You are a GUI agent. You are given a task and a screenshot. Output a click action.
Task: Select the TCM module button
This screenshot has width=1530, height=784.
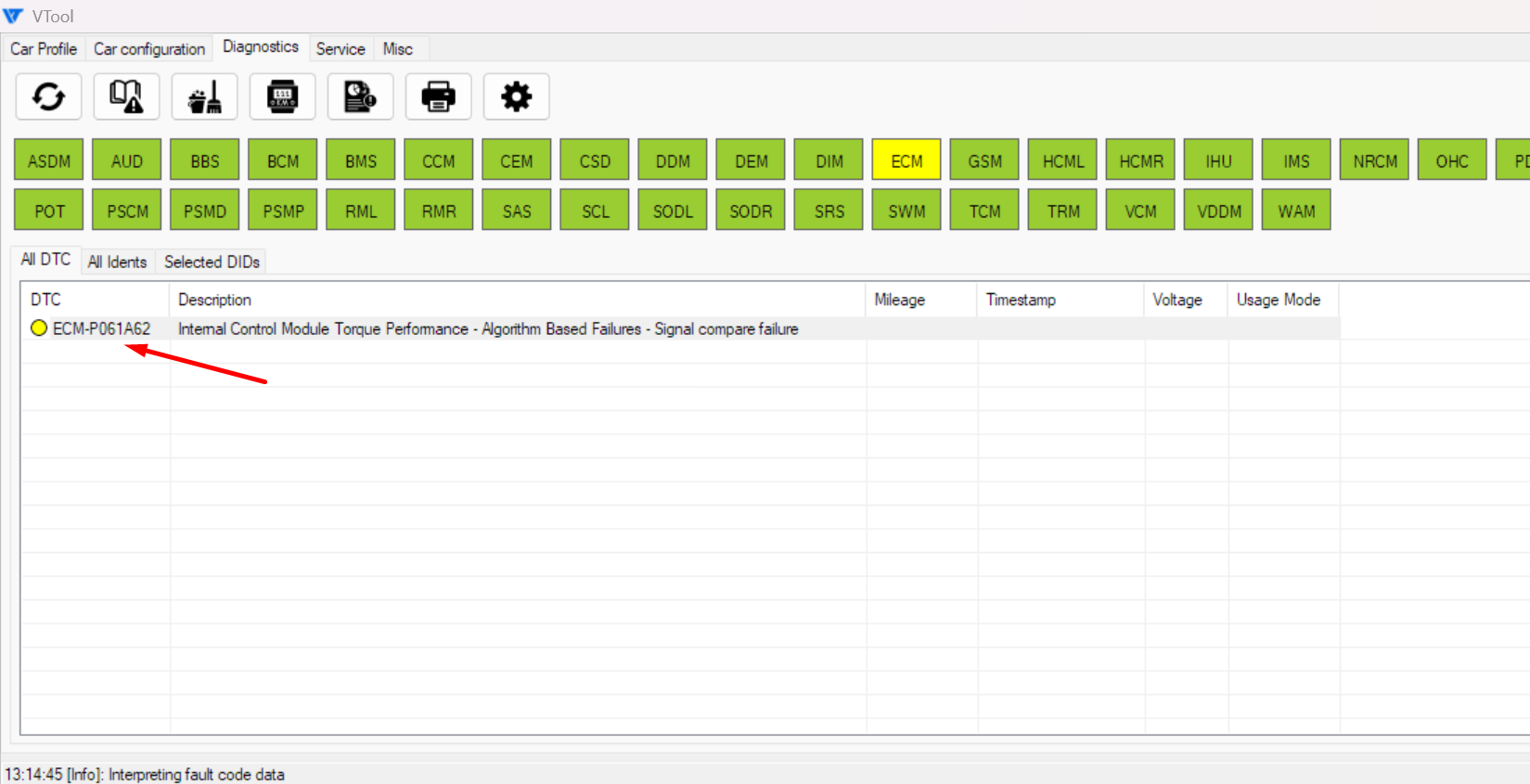tap(984, 211)
